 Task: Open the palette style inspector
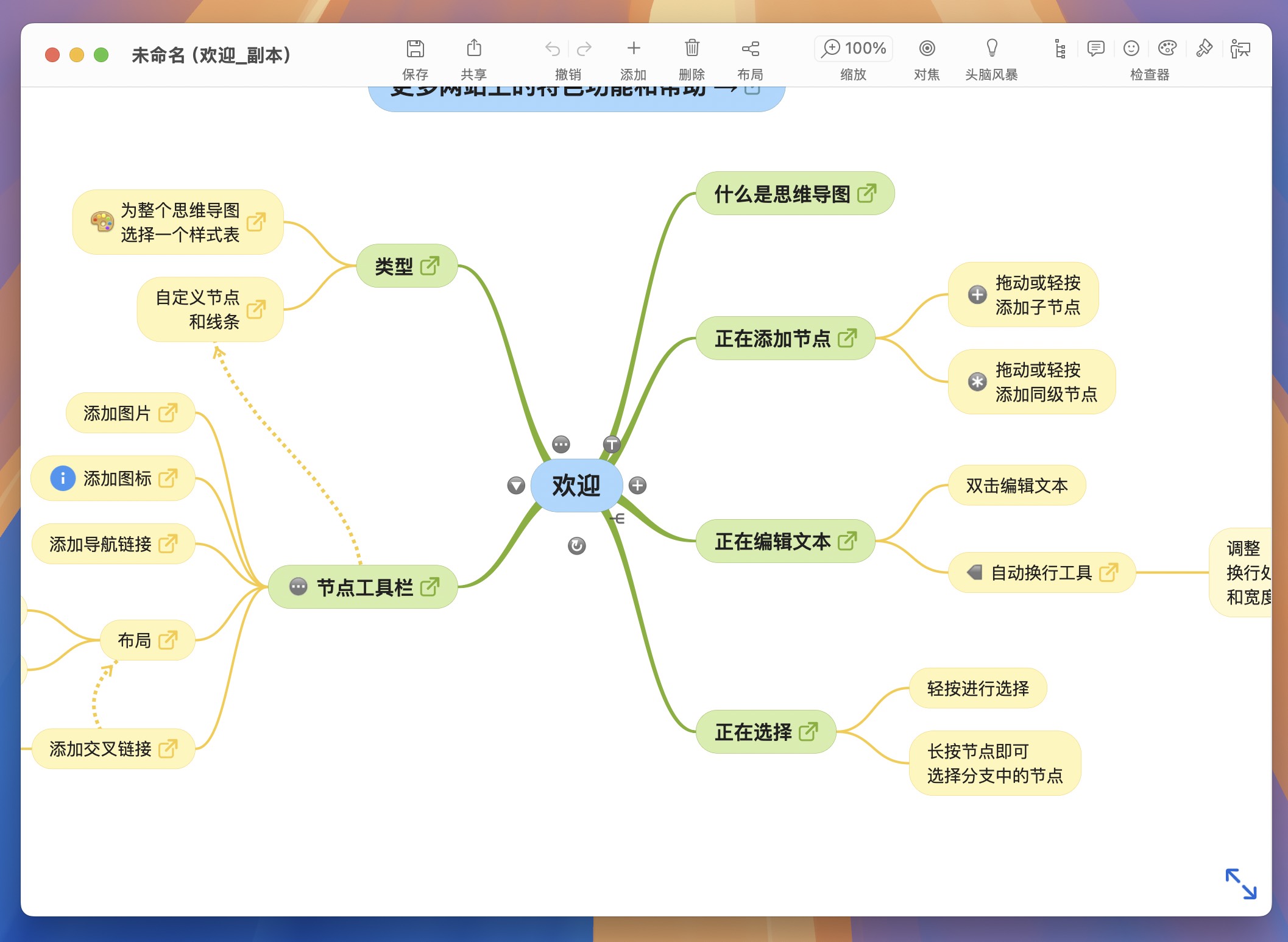click(x=1167, y=48)
